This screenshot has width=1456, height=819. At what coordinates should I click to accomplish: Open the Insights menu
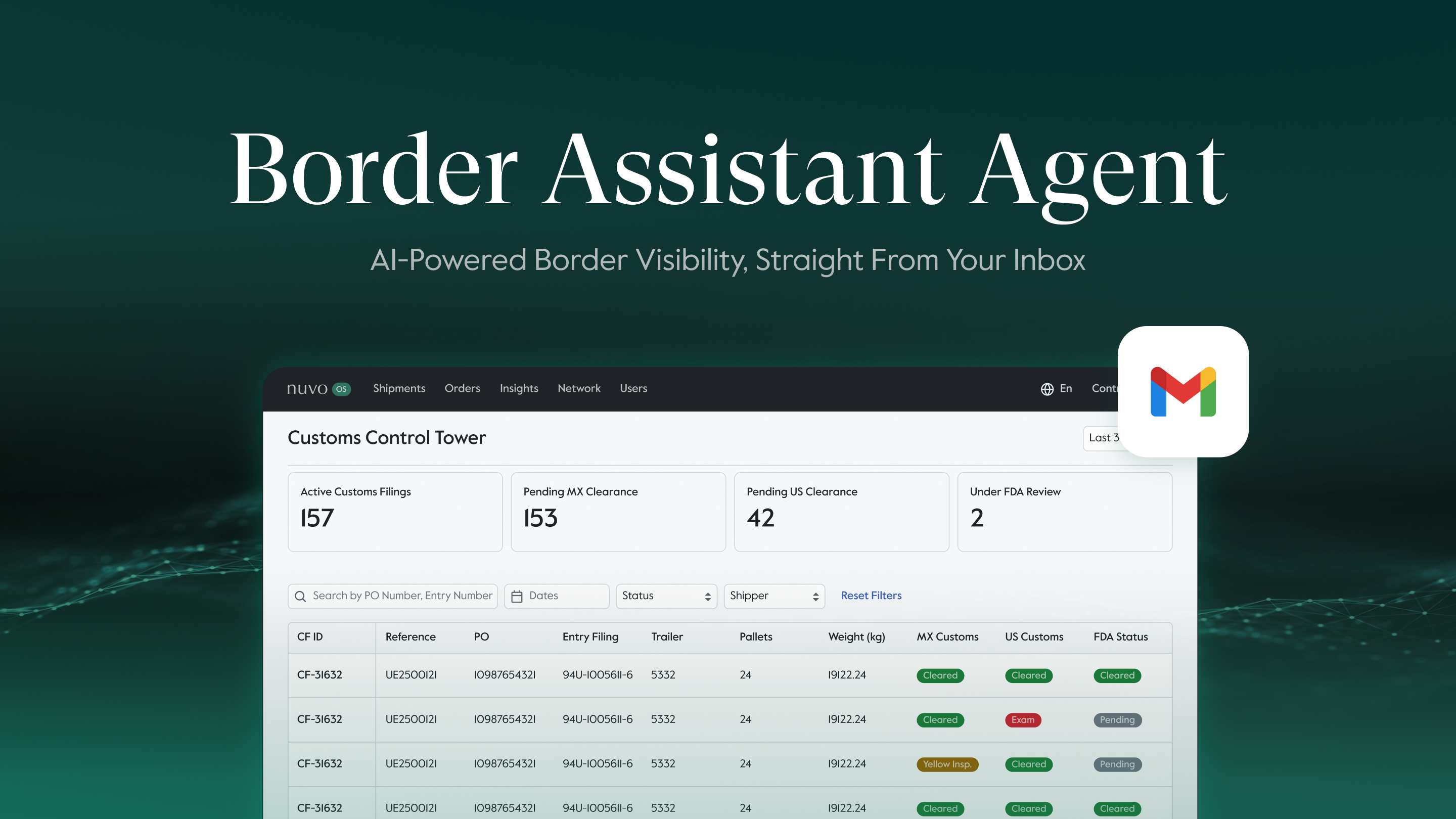[518, 388]
